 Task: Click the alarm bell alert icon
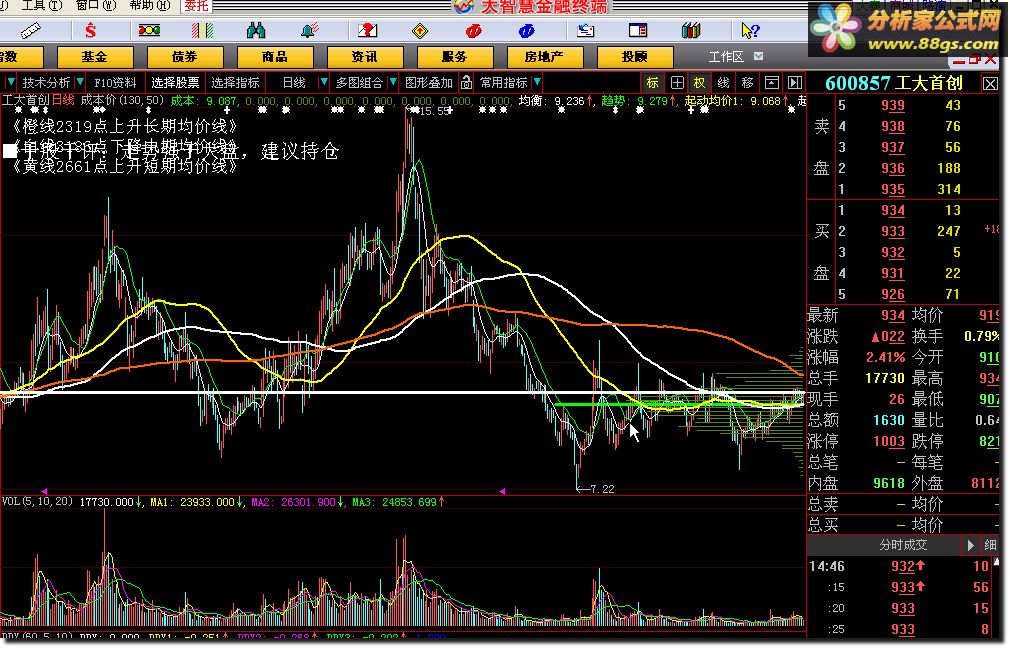[310, 30]
